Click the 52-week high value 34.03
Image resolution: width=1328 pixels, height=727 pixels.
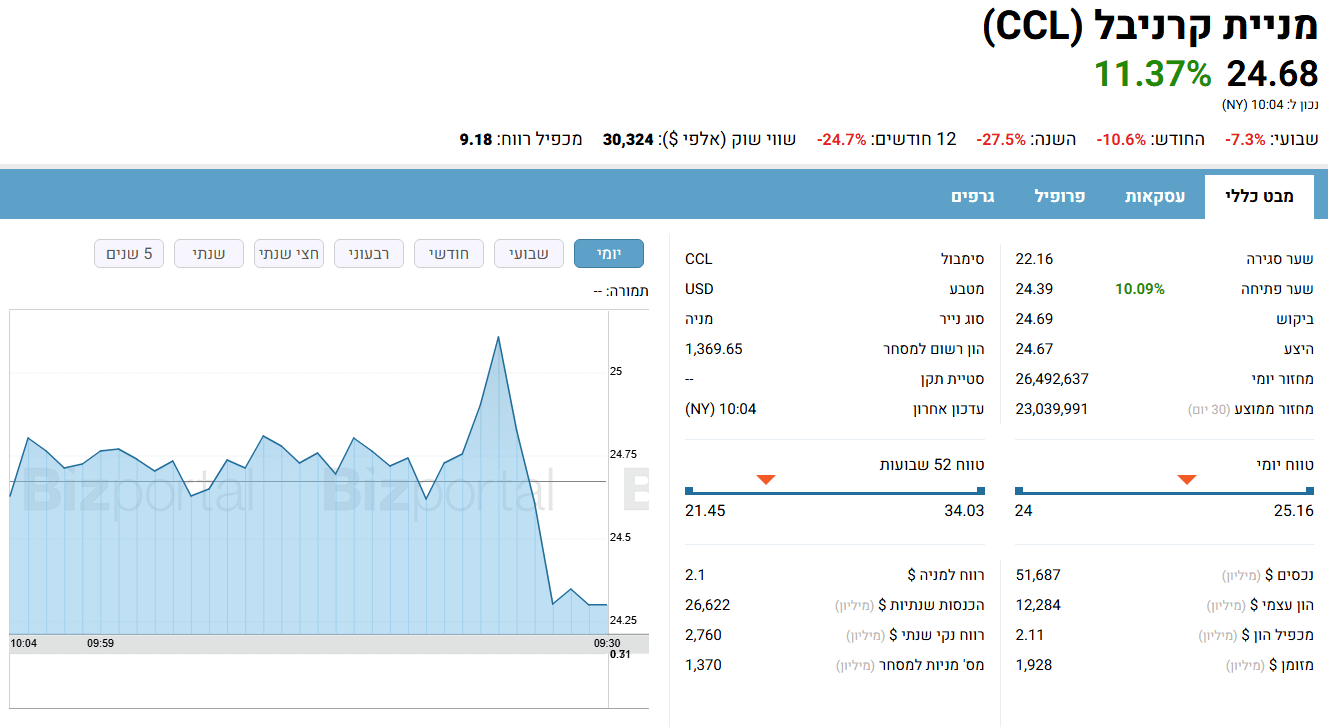(965, 511)
